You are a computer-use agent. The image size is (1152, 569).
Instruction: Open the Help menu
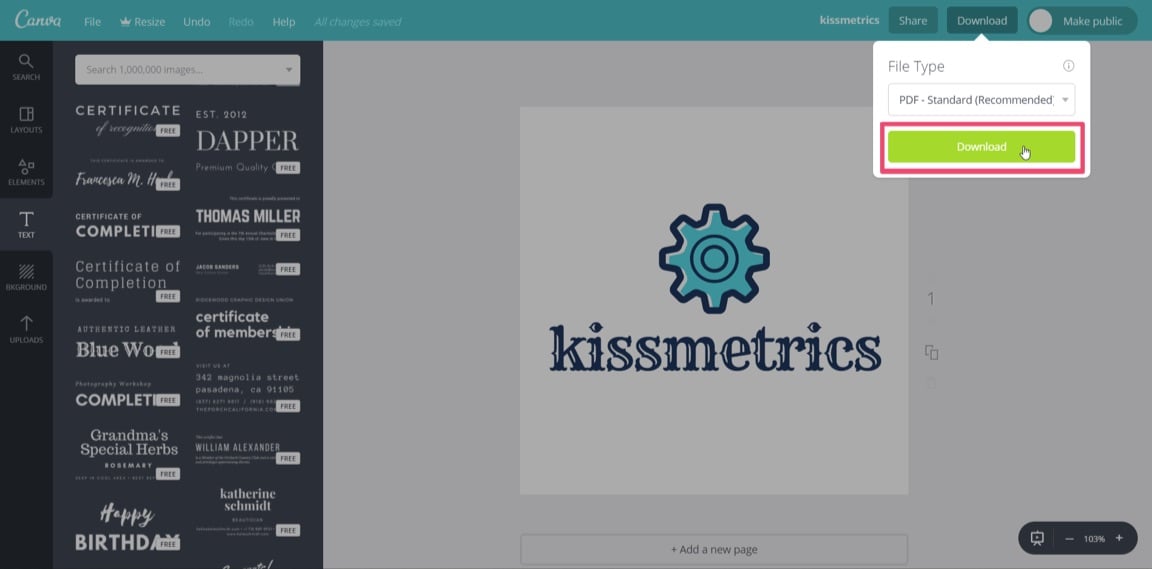(x=284, y=21)
